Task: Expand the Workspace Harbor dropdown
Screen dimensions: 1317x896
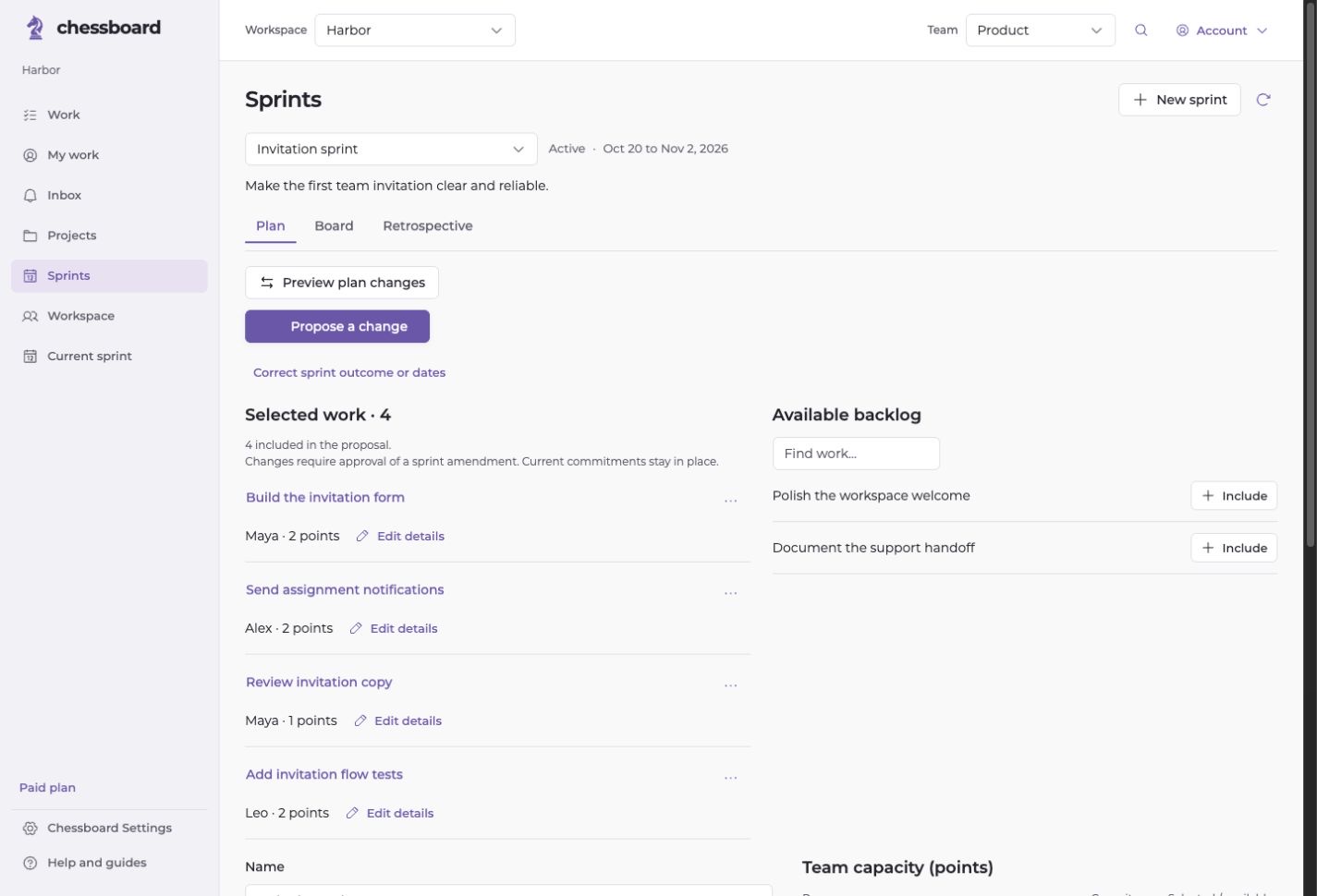Action: pyautogui.click(x=415, y=30)
